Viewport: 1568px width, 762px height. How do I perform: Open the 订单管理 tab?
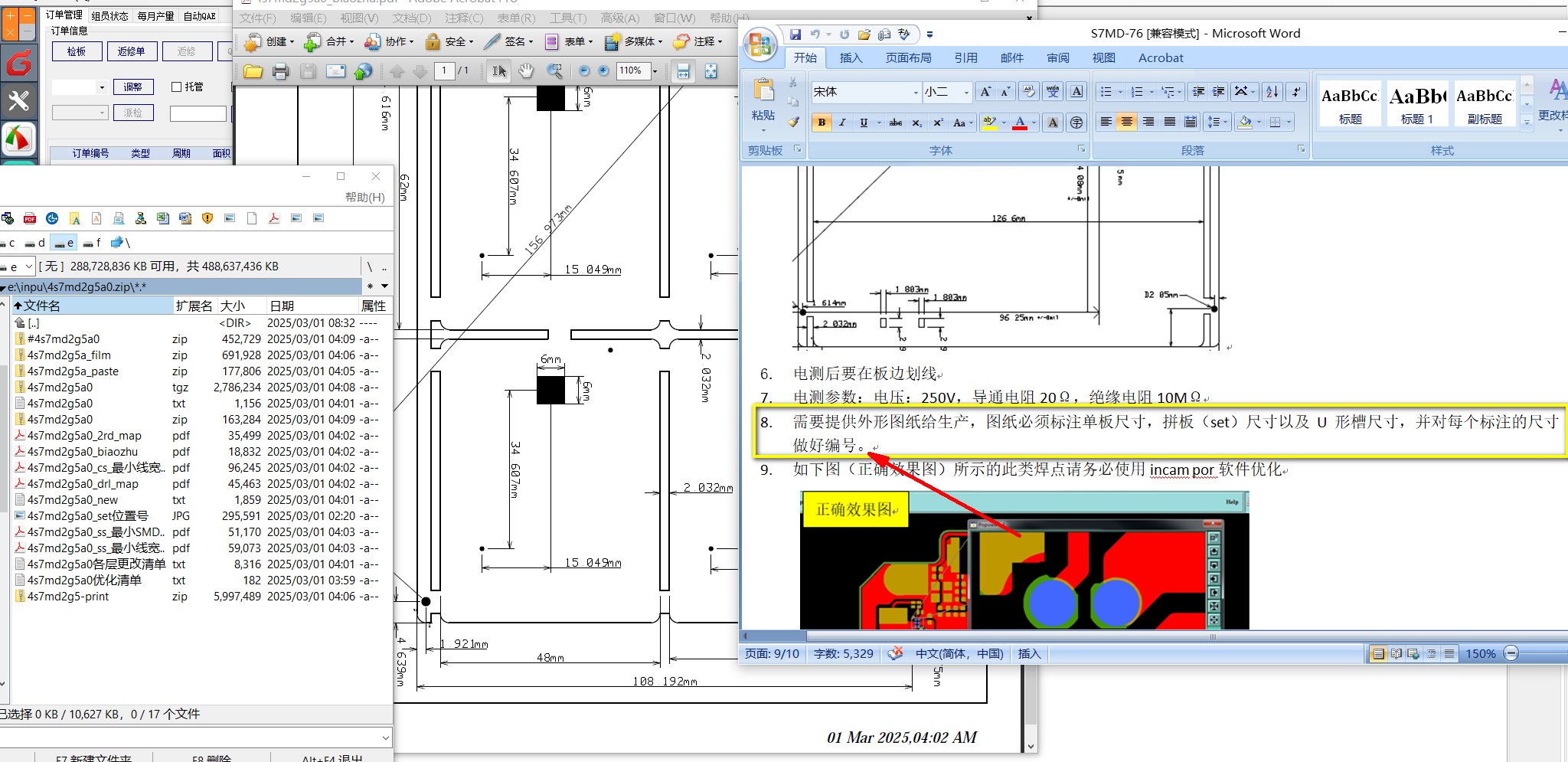coord(64,15)
